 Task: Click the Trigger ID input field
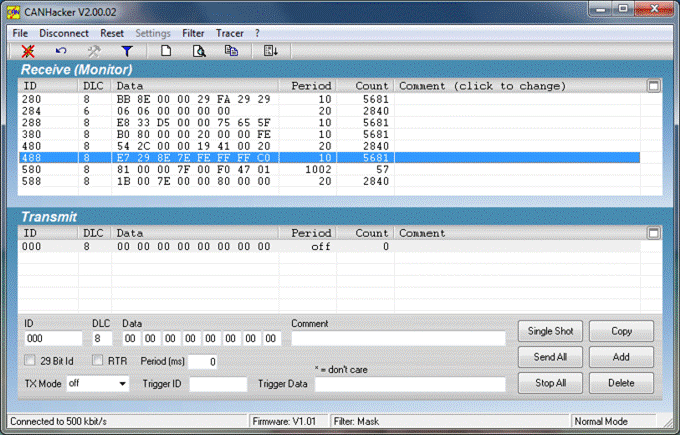(x=218, y=384)
